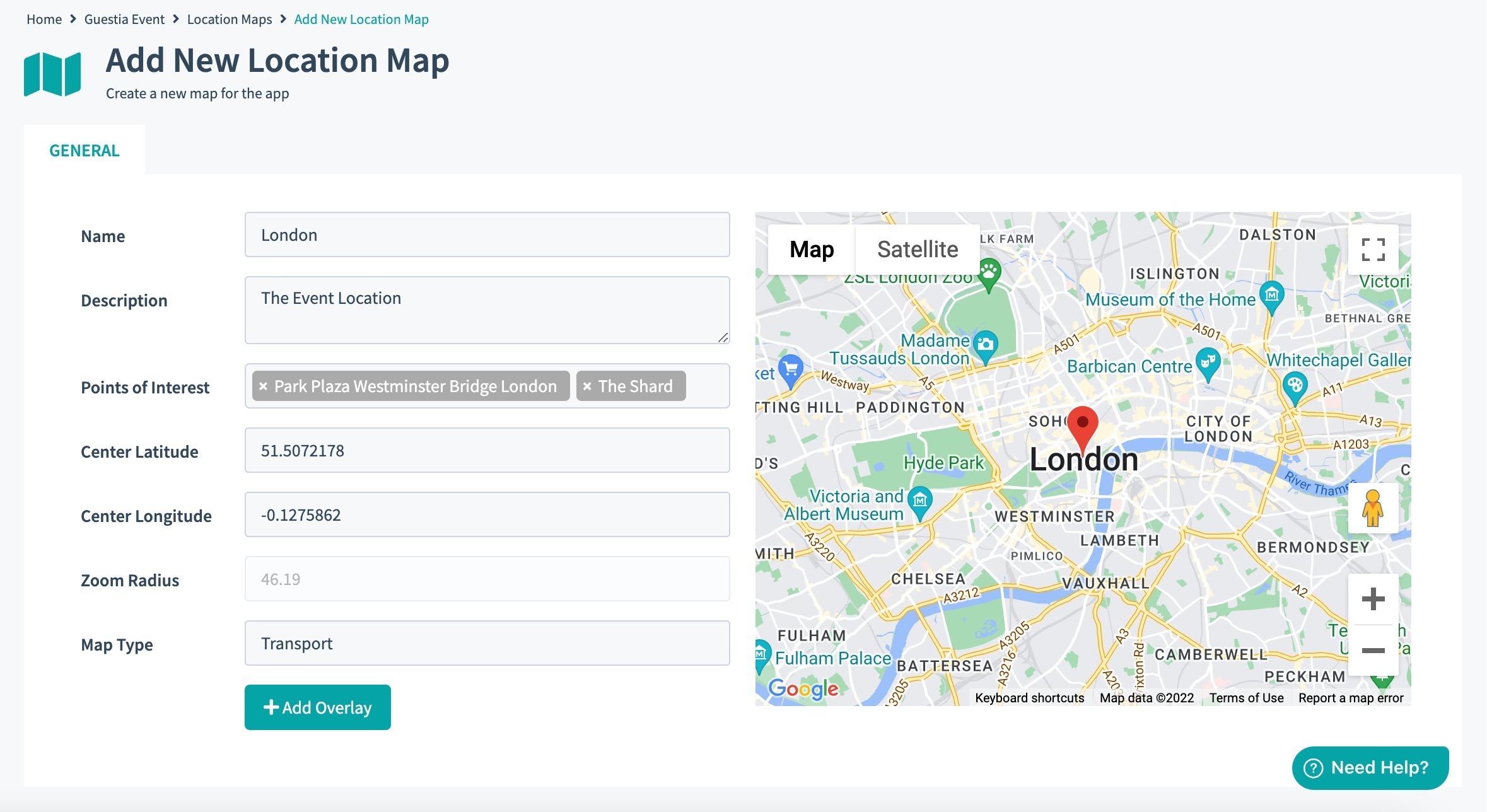Click the fullscreen map toggle icon

[1373, 250]
